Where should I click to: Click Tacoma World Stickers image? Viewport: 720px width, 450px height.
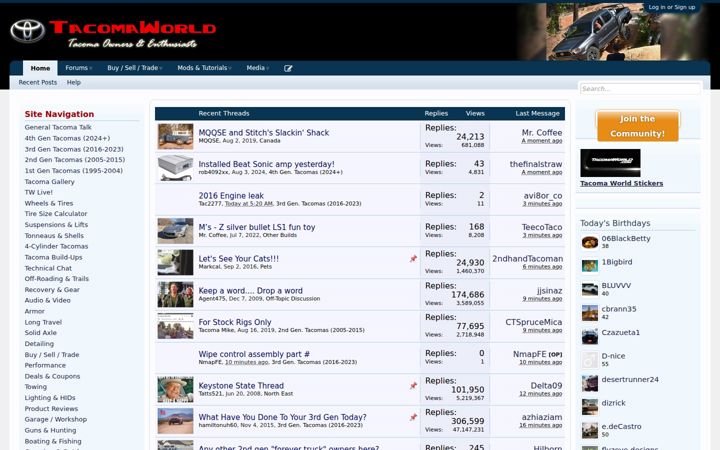(x=610, y=163)
